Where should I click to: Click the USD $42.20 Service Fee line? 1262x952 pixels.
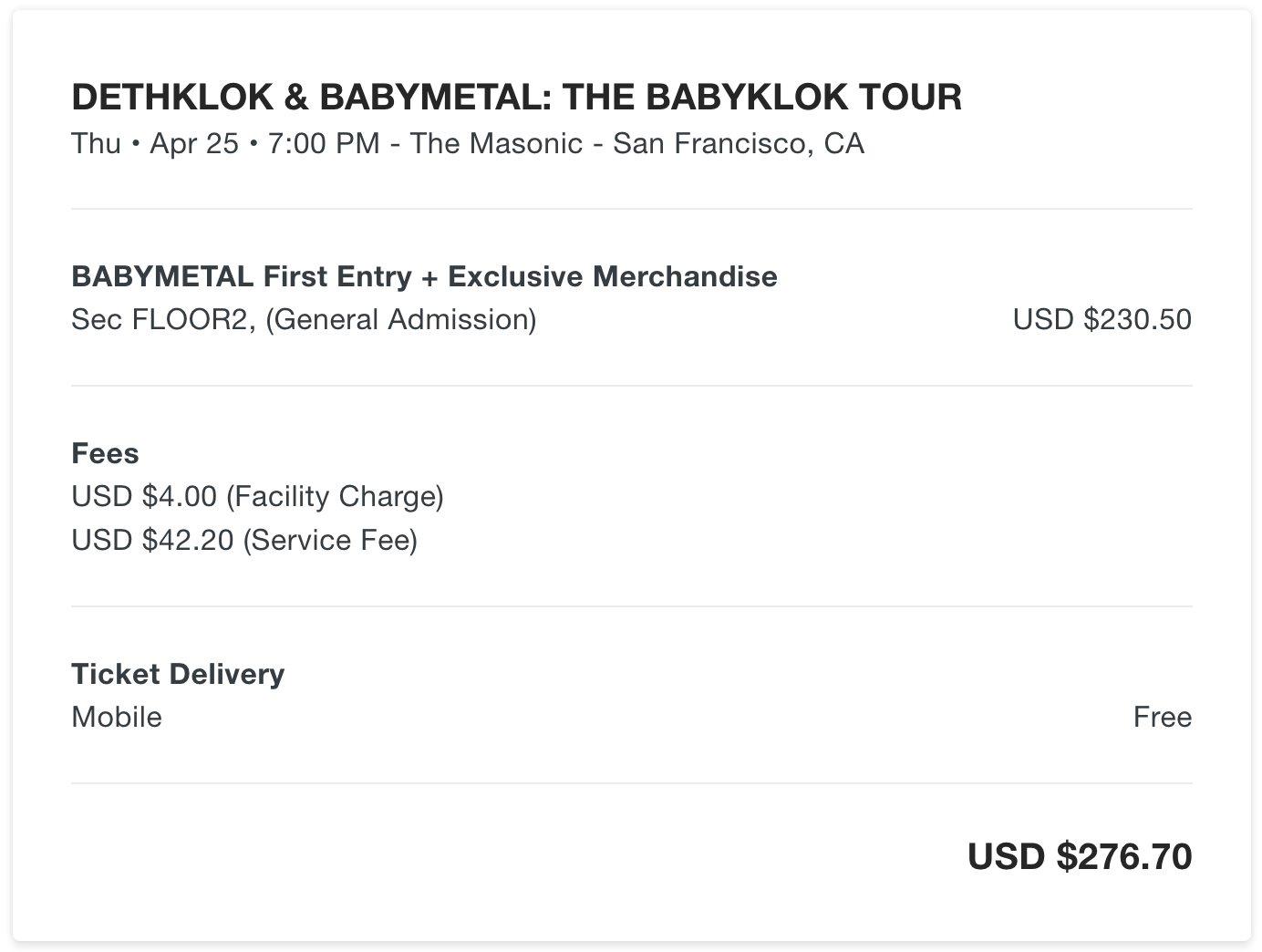[x=244, y=540]
